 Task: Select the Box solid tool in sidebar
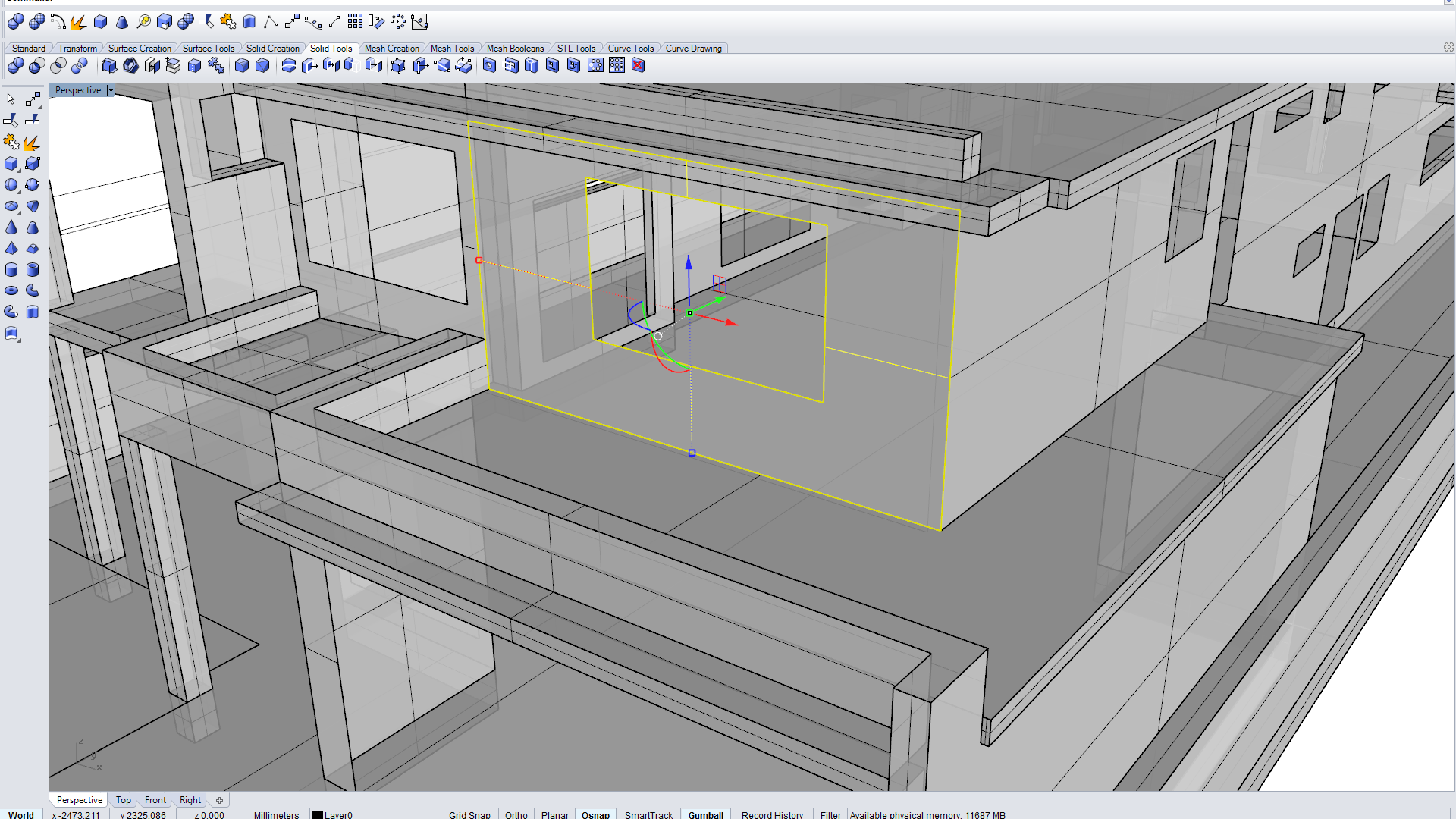click(11, 164)
